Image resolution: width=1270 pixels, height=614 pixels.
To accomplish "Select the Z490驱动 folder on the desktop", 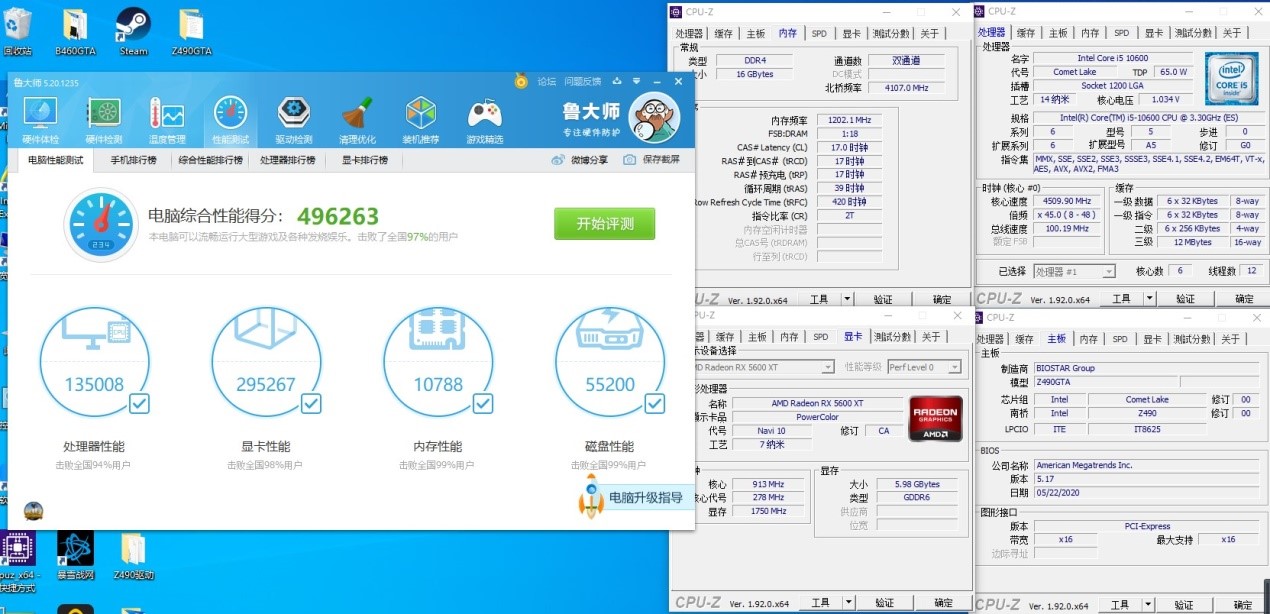I will point(133,556).
